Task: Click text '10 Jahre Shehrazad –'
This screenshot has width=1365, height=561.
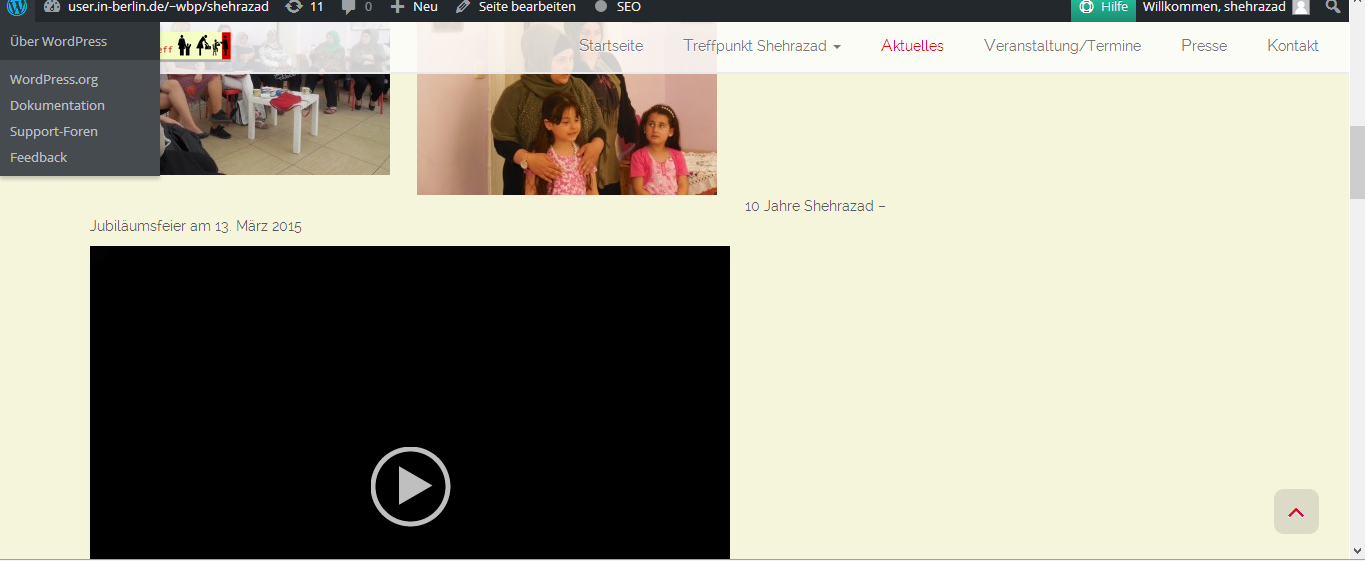Action: pos(815,207)
